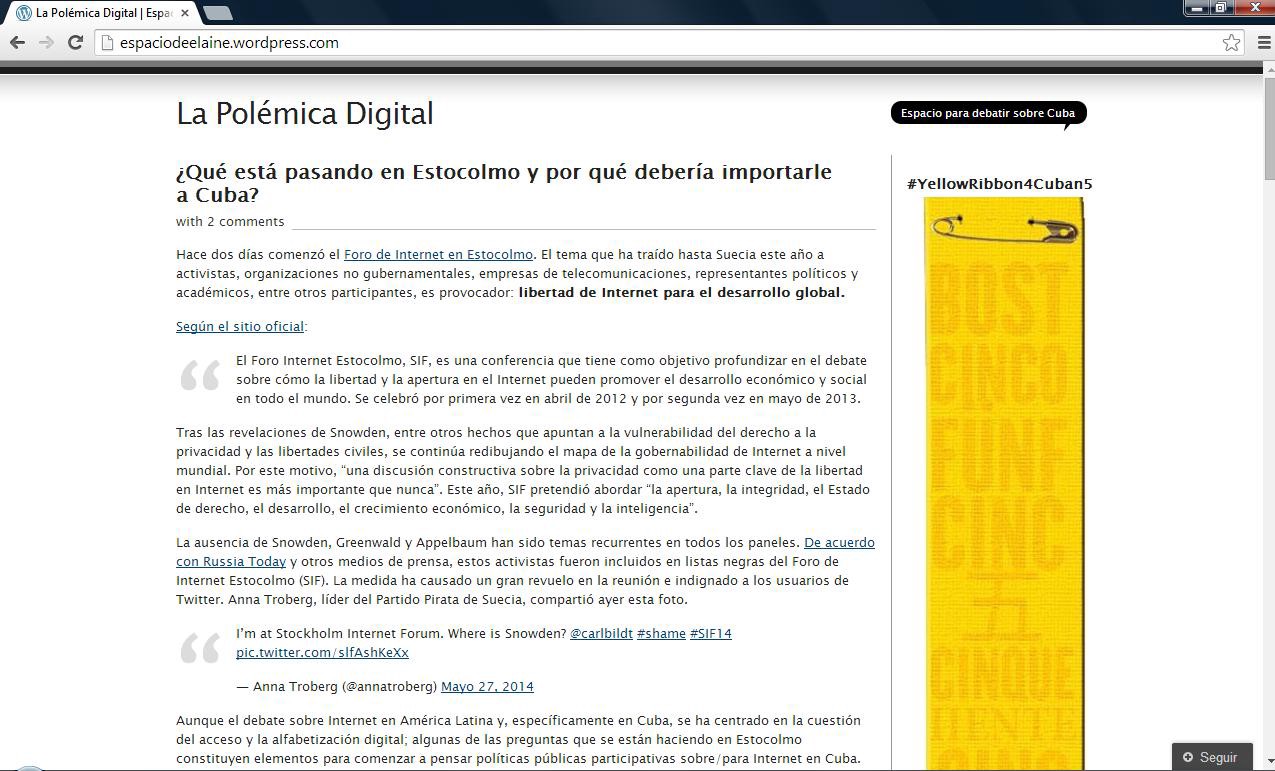
Task: Open the La Polémica Digital blog title
Action: tap(305, 113)
